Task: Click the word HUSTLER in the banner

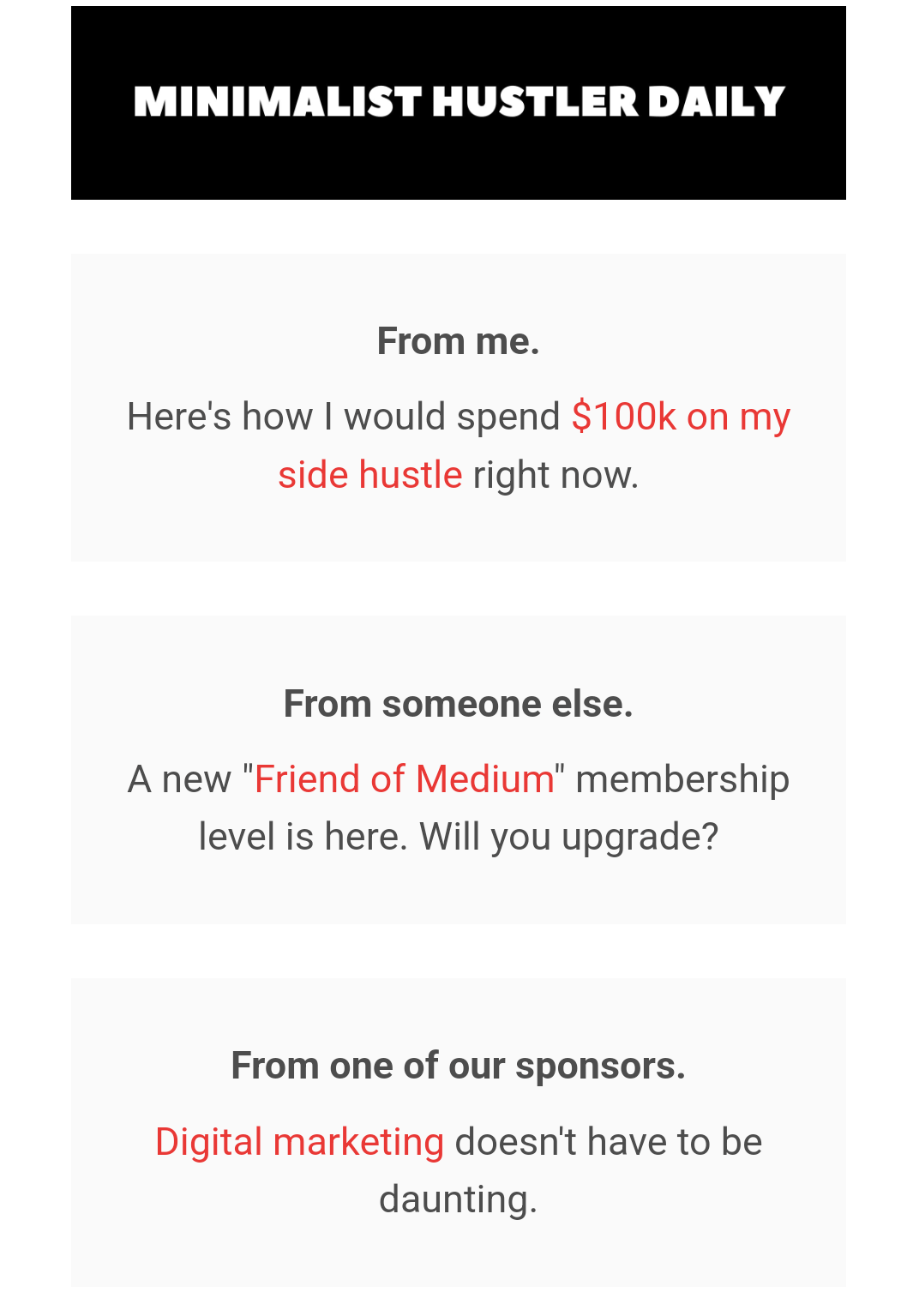Action: point(536,102)
